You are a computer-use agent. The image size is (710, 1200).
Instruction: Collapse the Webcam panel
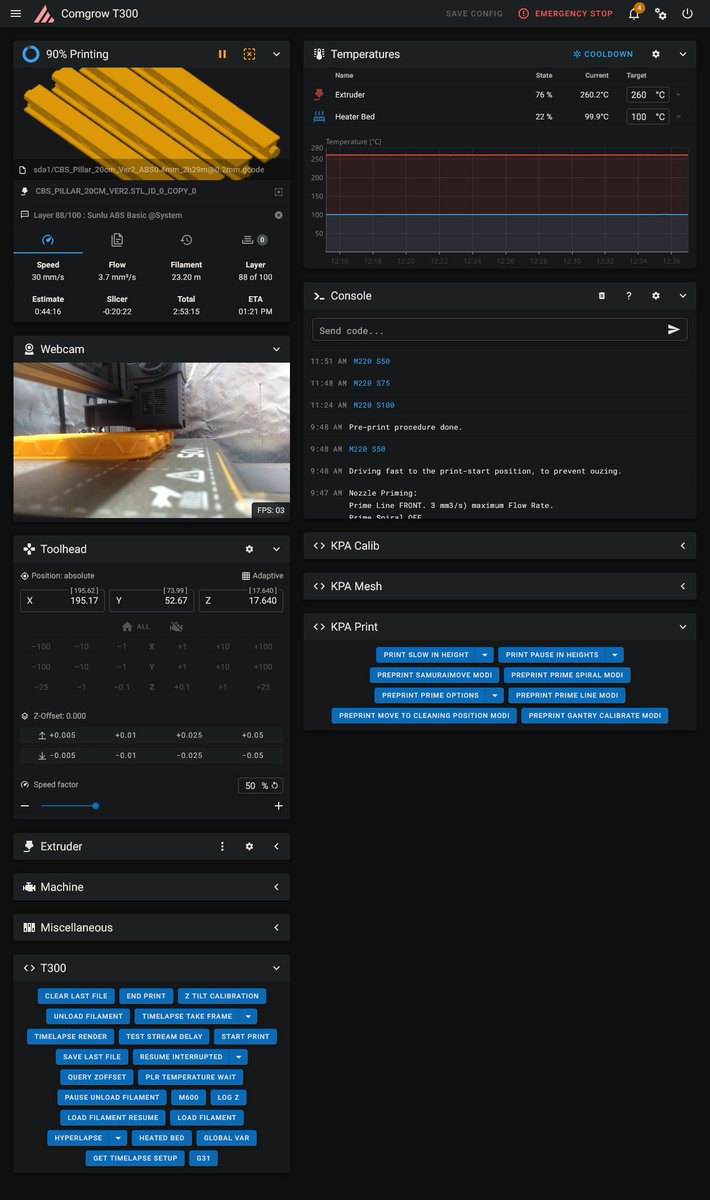click(277, 349)
